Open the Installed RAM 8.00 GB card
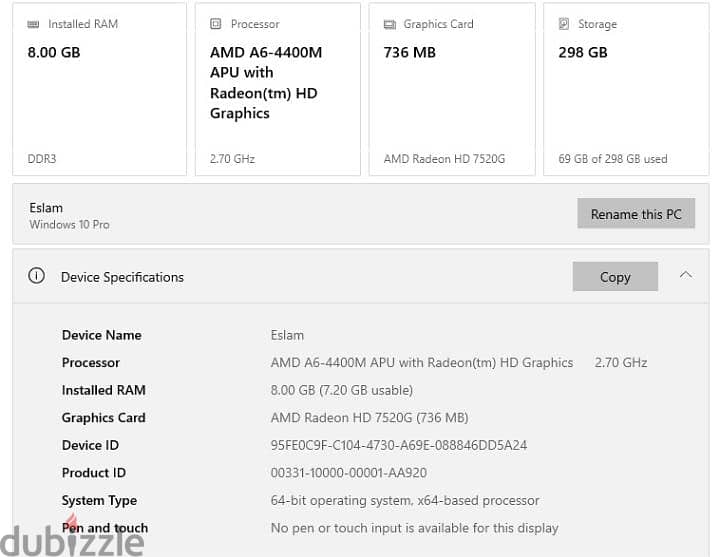 (x=100, y=90)
